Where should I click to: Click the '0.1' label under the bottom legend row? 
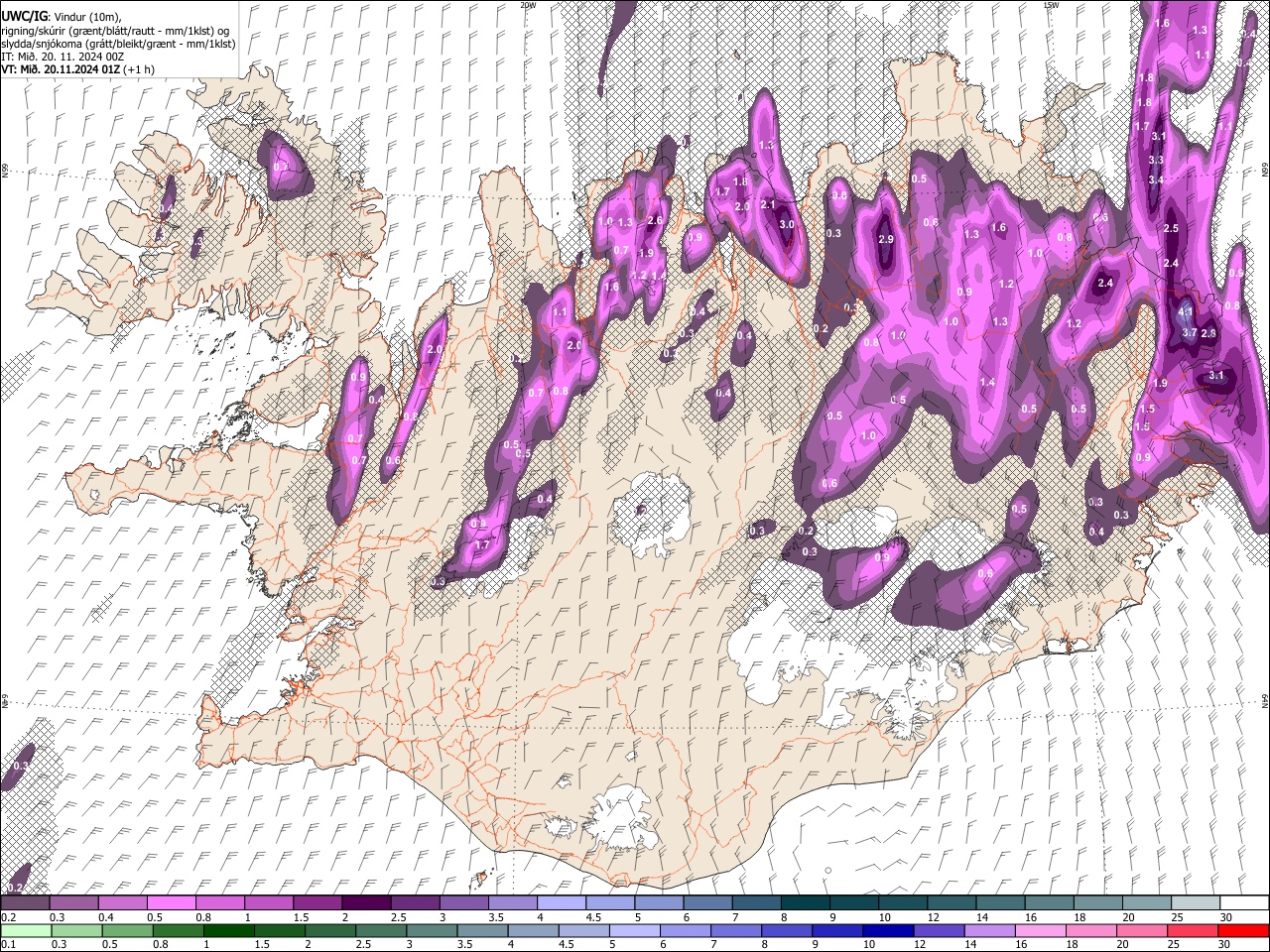click(8, 944)
